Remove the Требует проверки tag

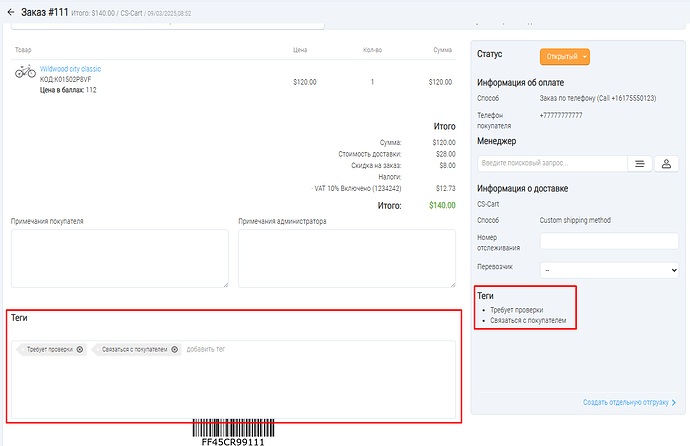[80, 349]
